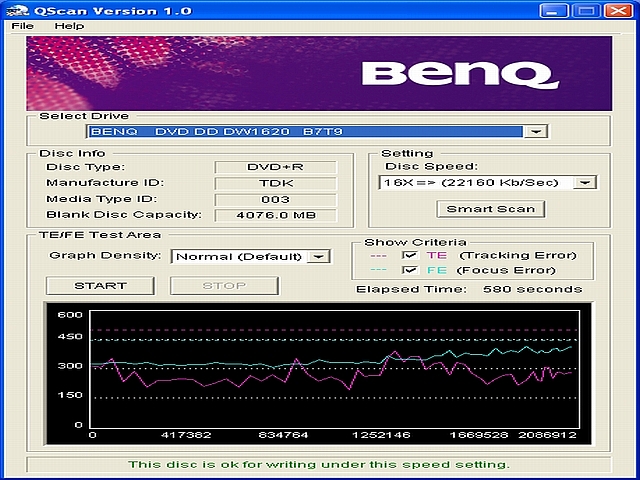Toggle the FE Focus Error checkbox
Viewport: 640px width, 480px height.
point(409,270)
